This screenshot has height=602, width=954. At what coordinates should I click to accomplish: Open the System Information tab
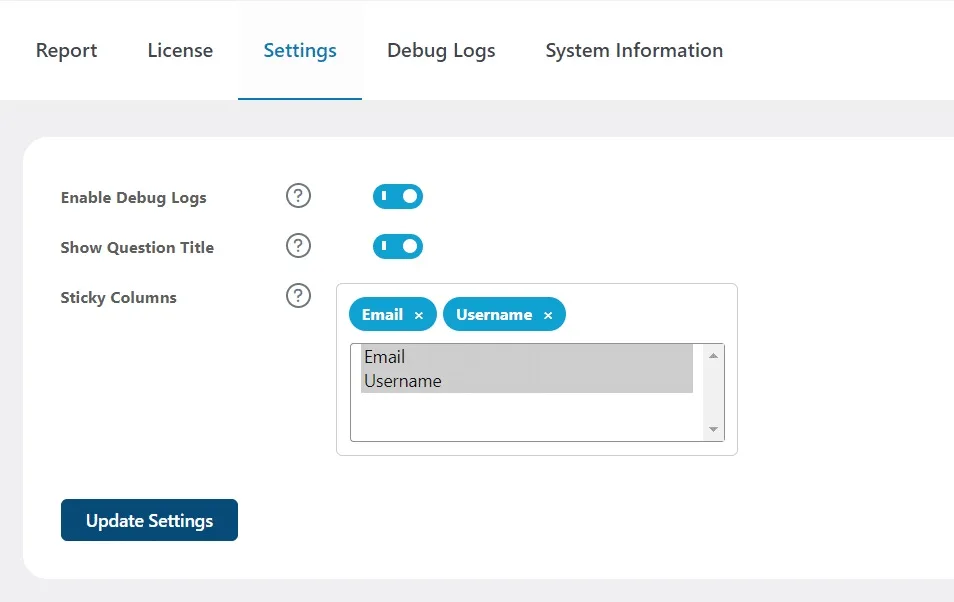tap(633, 49)
